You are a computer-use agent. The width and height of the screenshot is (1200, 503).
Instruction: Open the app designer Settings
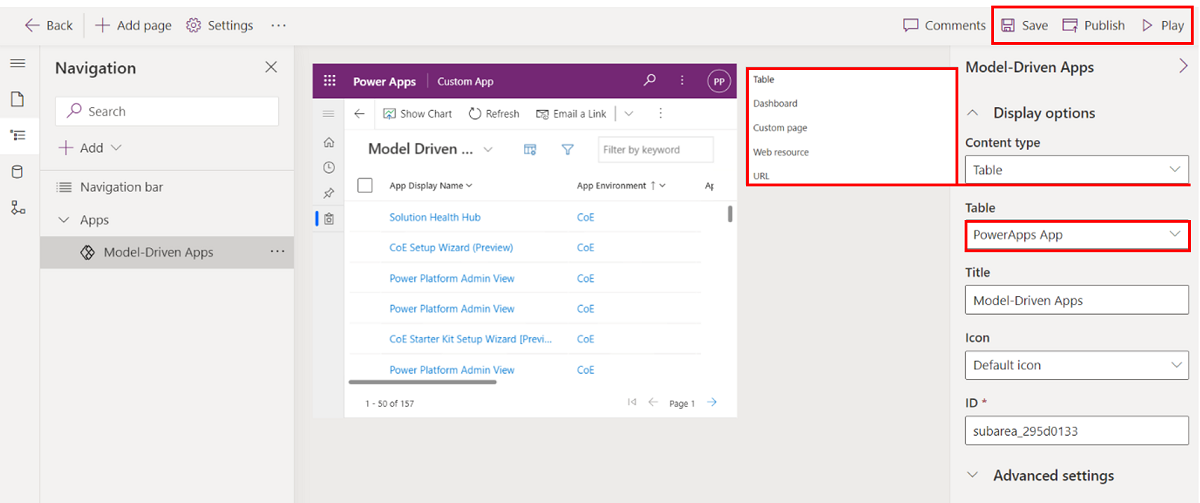[220, 25]
